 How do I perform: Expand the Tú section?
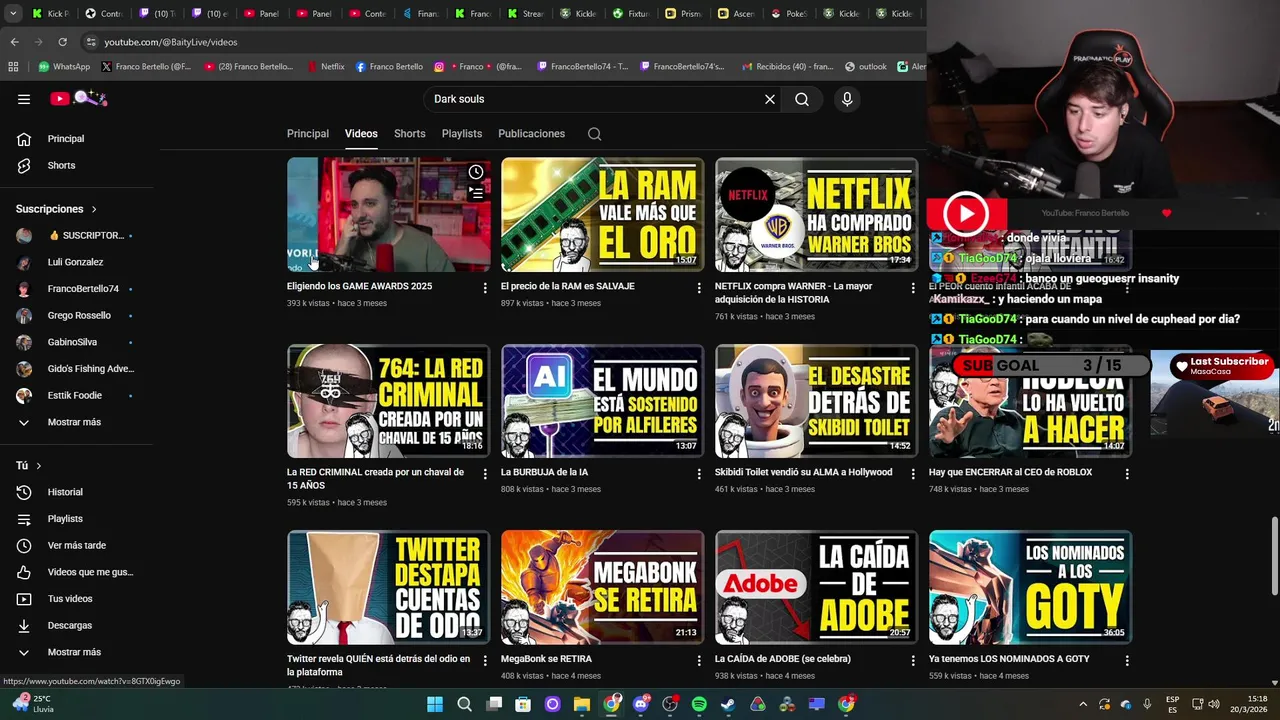(x=29, y=466)
